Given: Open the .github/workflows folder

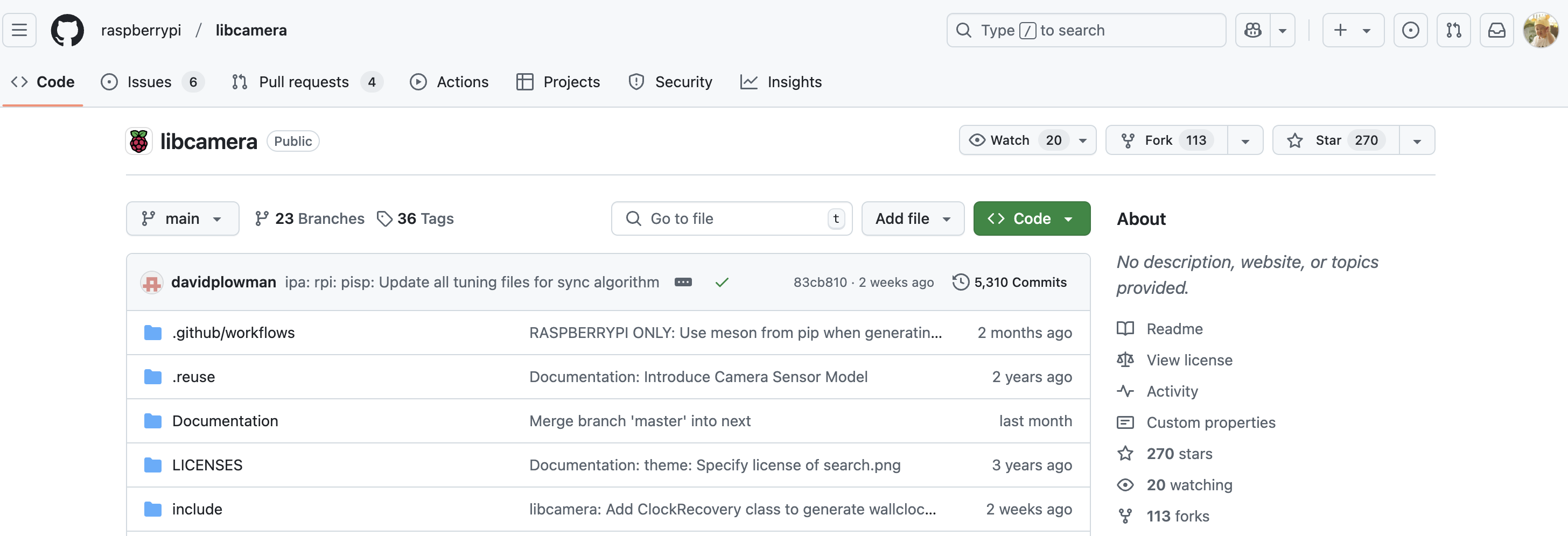Looking at the screenshot, I should click(233, 333).
